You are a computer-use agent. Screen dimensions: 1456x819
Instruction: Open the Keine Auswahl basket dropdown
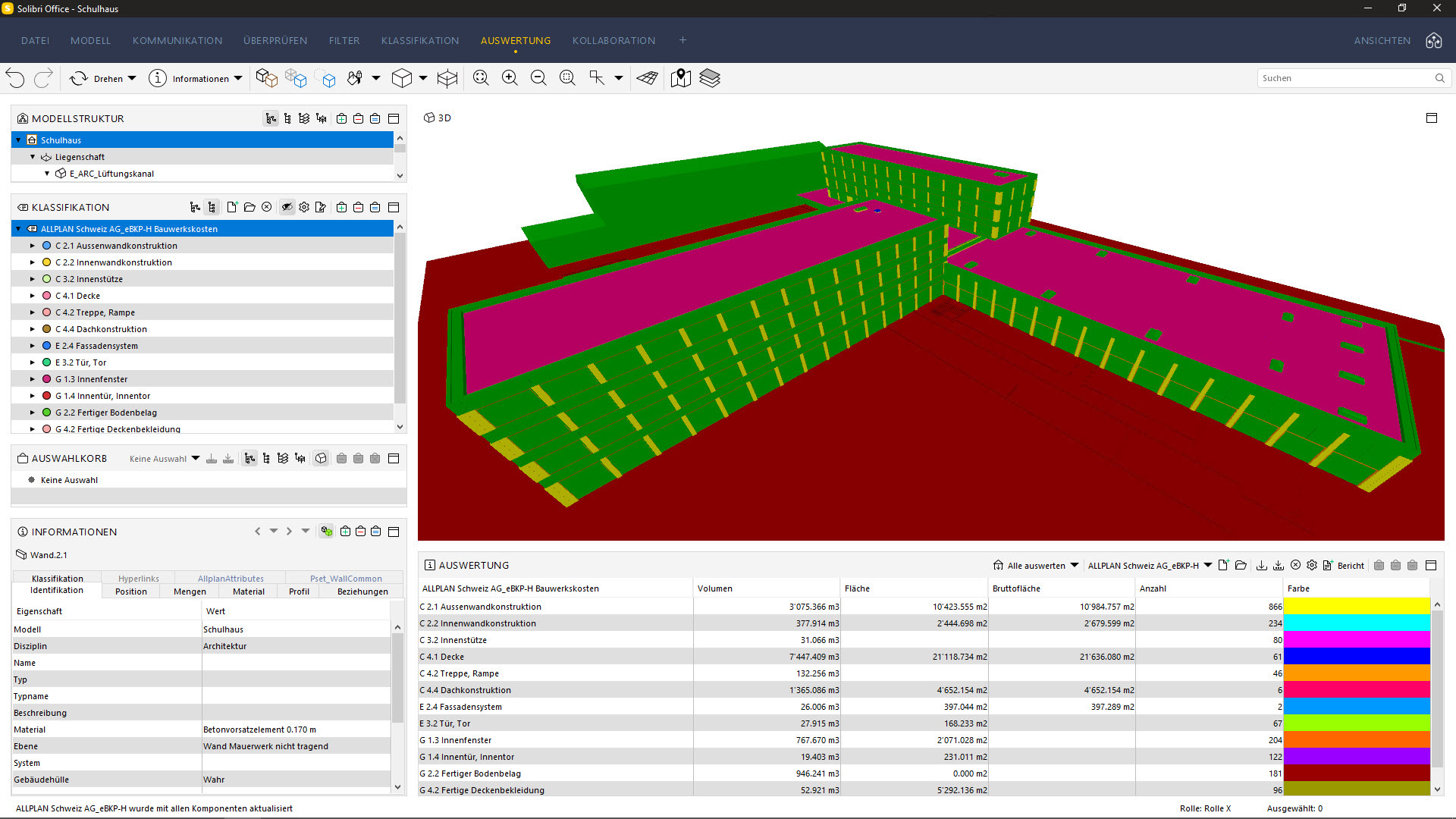(195, 458)
